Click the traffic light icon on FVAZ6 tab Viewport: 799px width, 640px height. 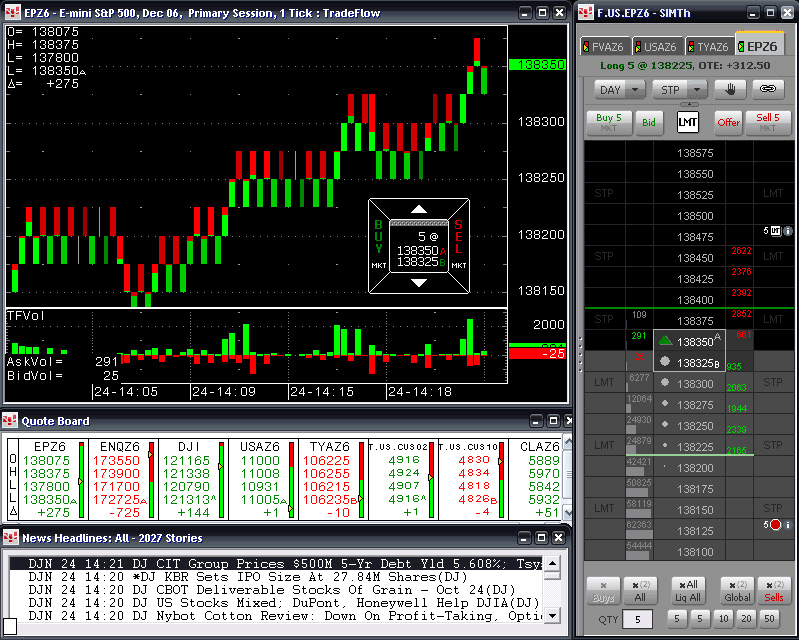click(x=586, y=47)
